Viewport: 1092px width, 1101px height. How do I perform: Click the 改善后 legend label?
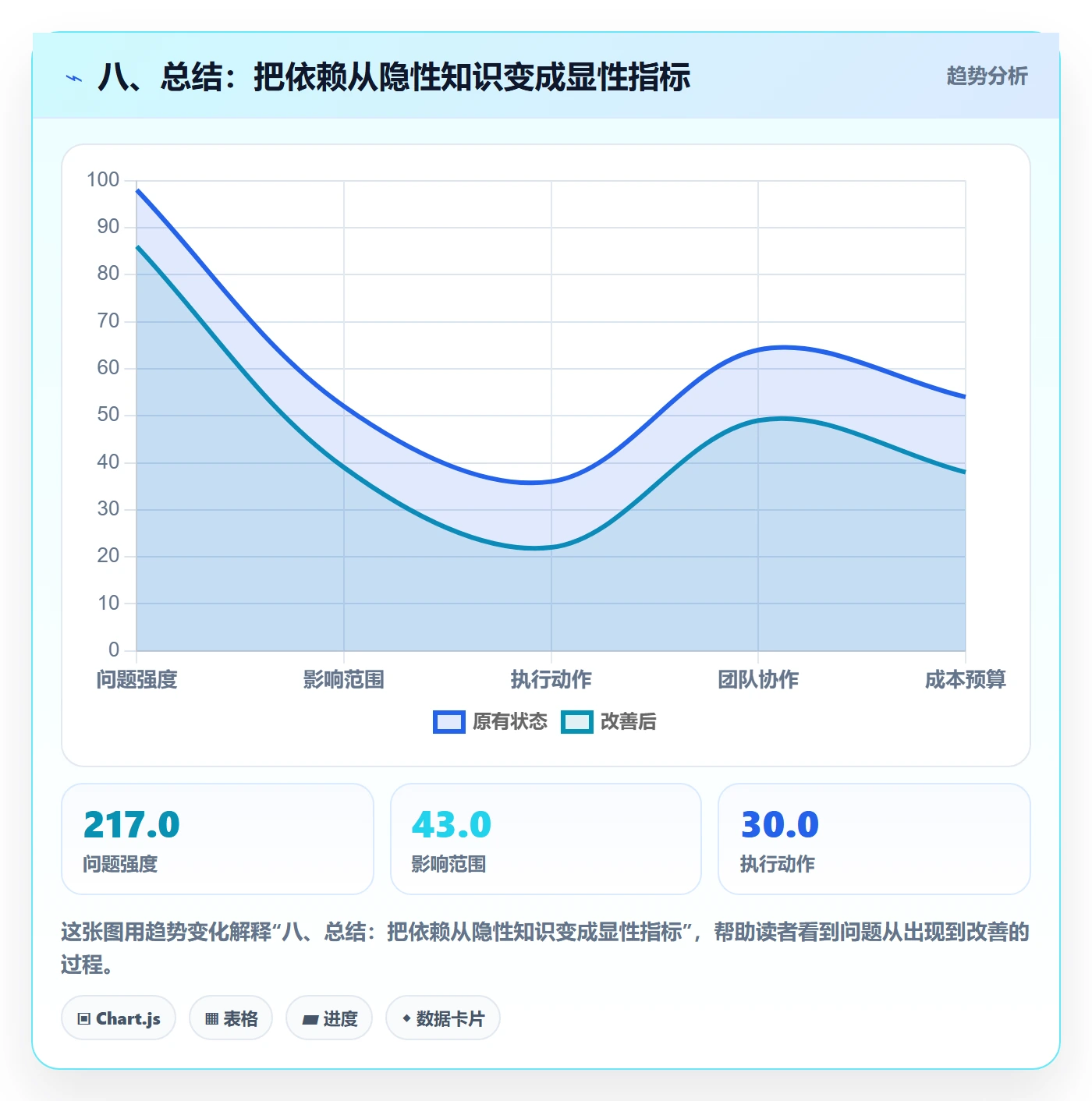coord(629,722)
